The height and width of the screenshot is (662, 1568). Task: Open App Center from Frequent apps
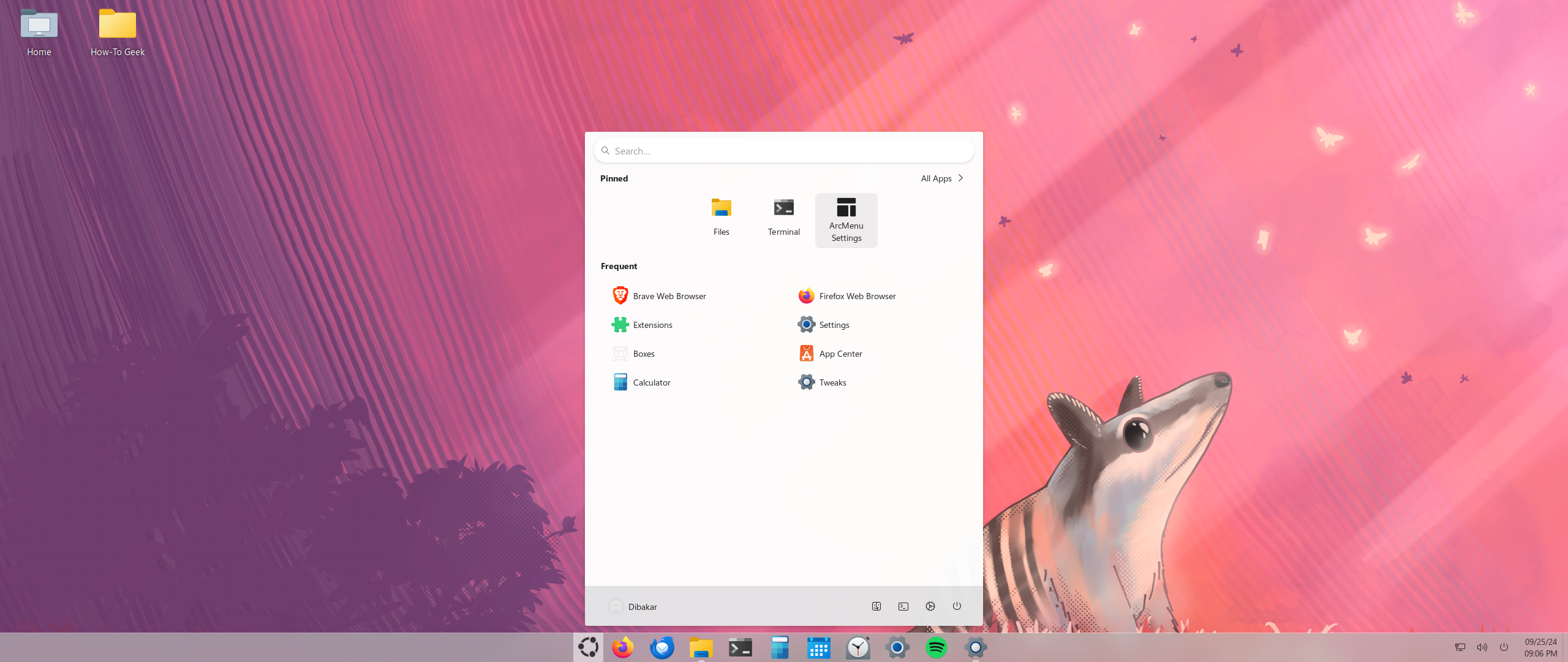coord(841,353)
